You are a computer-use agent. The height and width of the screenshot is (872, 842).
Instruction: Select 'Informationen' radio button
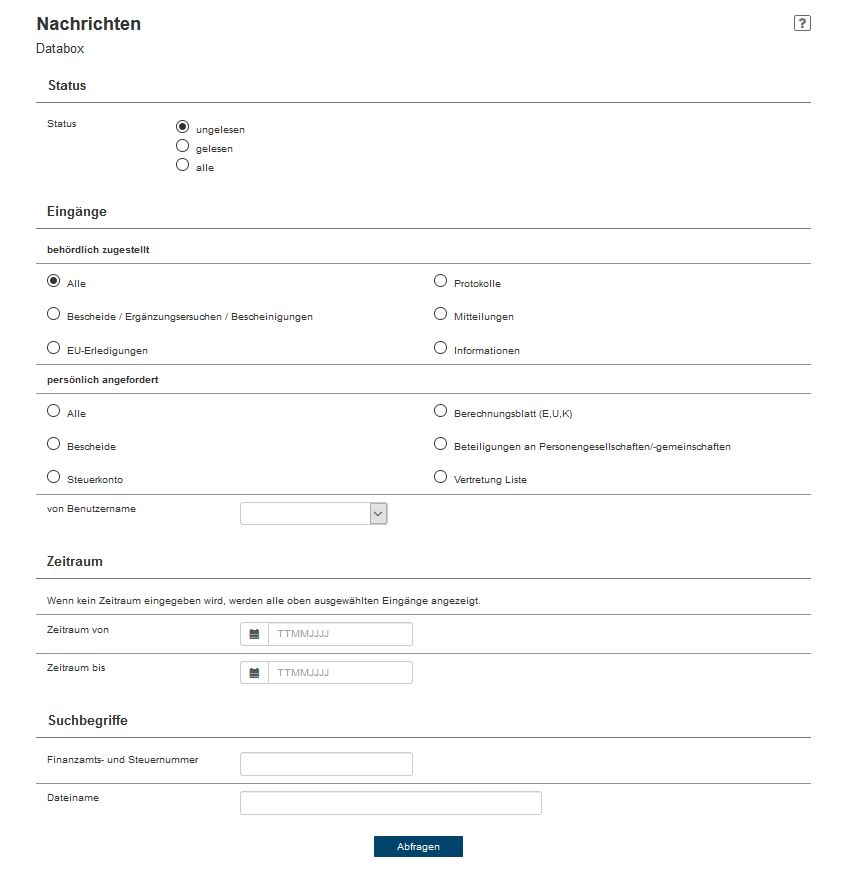440,348
